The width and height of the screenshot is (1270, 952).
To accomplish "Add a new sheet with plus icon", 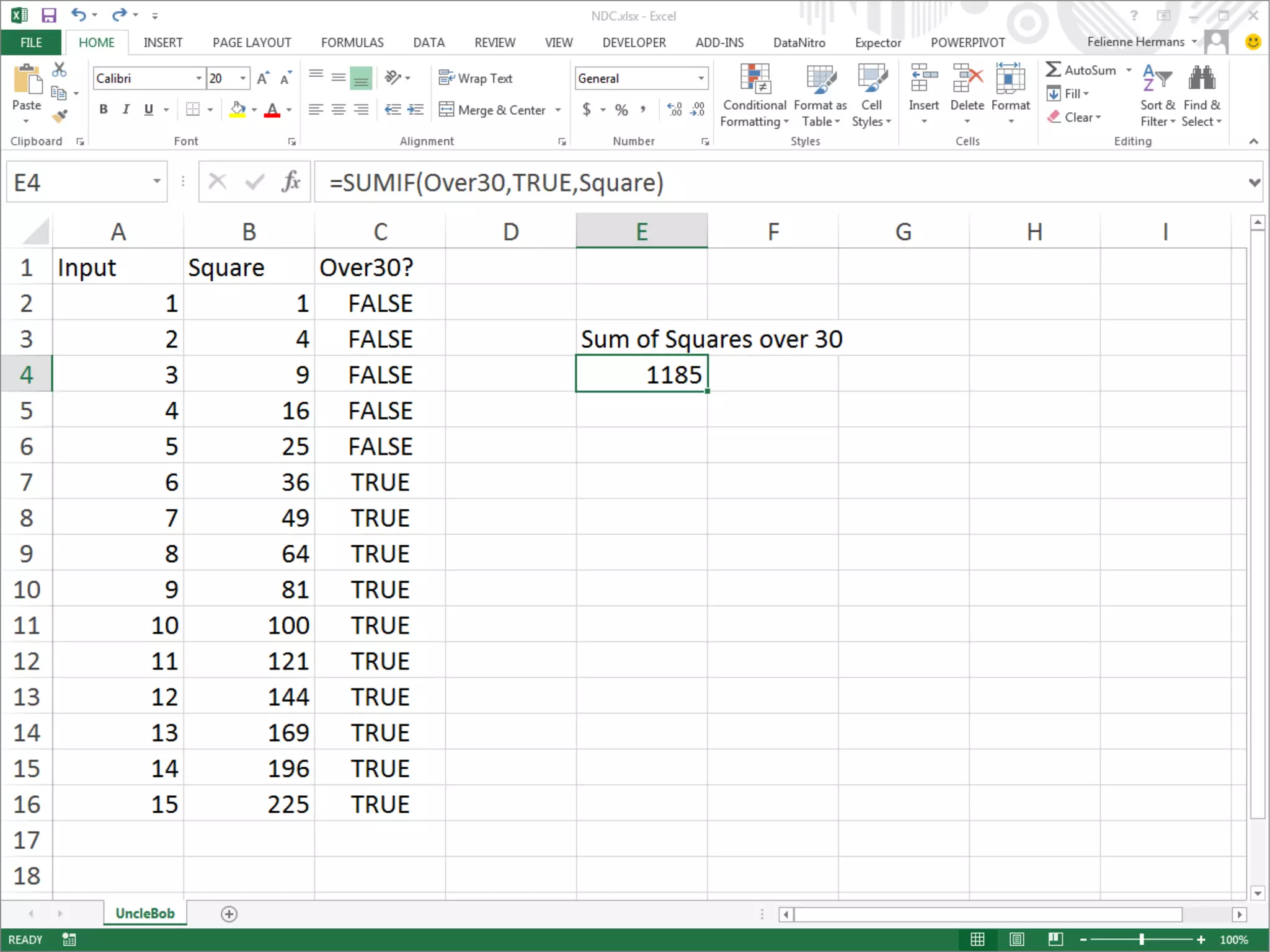I will pyautogui.click(x=229, y=914).
